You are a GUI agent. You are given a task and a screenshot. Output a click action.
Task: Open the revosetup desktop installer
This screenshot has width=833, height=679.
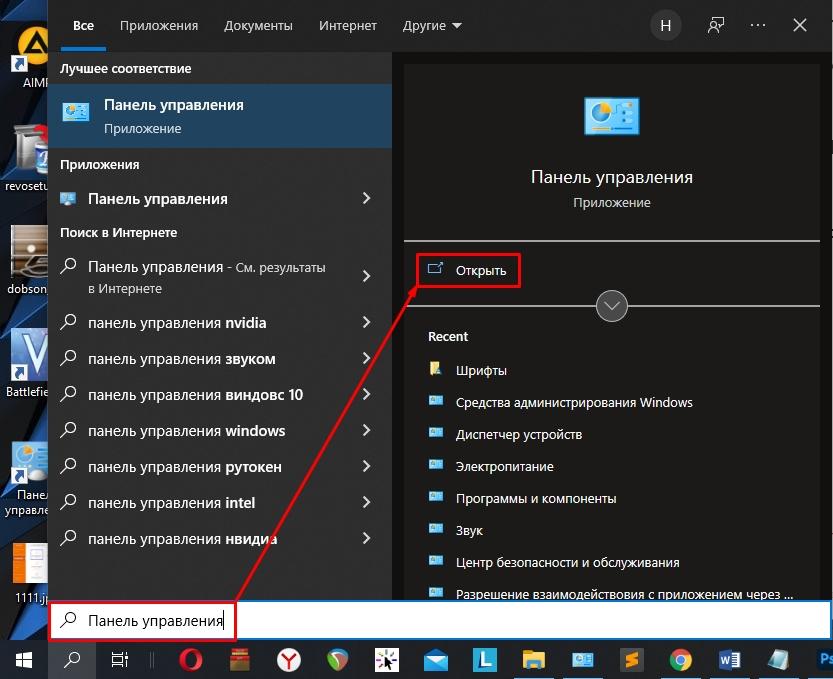click(x=26, y=157)
